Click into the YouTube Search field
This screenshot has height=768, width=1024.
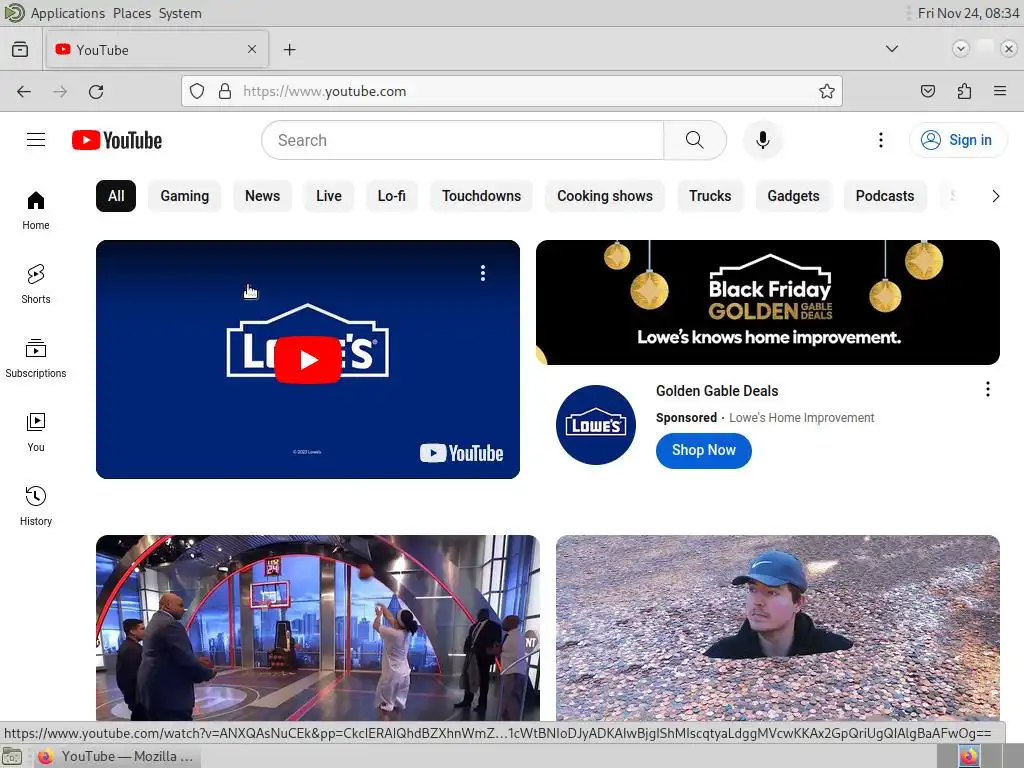pos(462,140)
